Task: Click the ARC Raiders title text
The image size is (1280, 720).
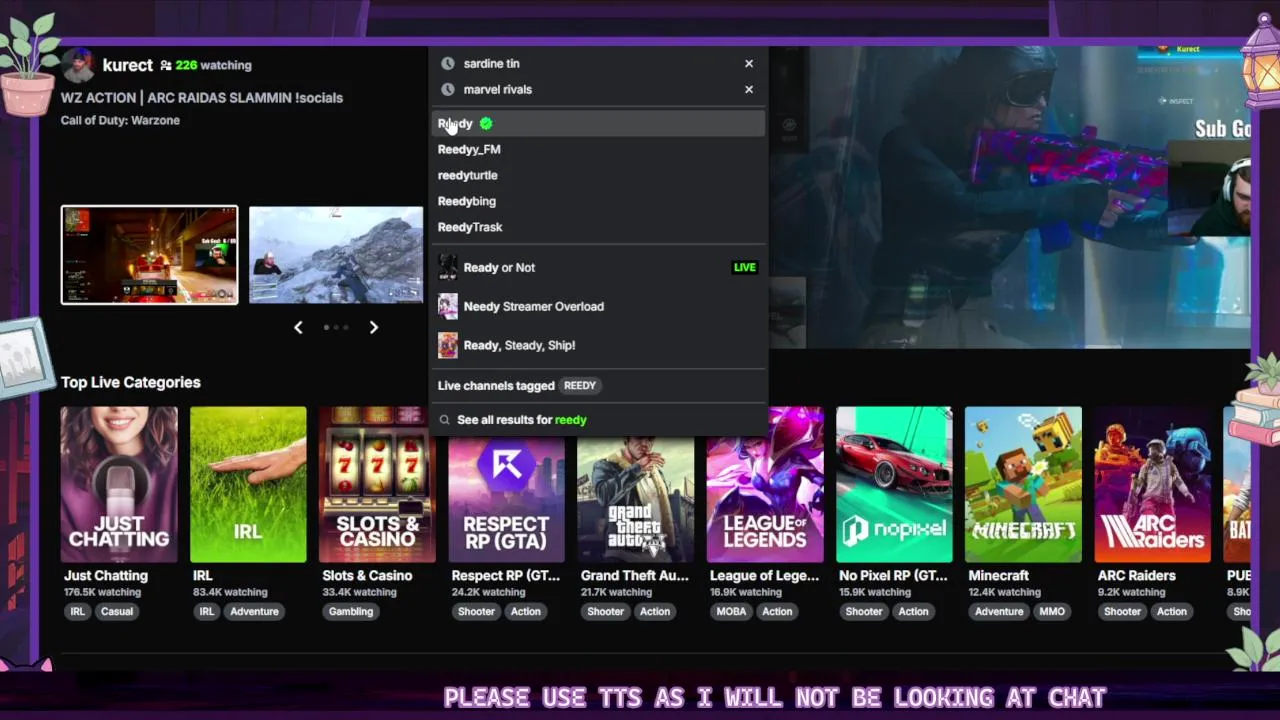Action: coord(1137,575)
